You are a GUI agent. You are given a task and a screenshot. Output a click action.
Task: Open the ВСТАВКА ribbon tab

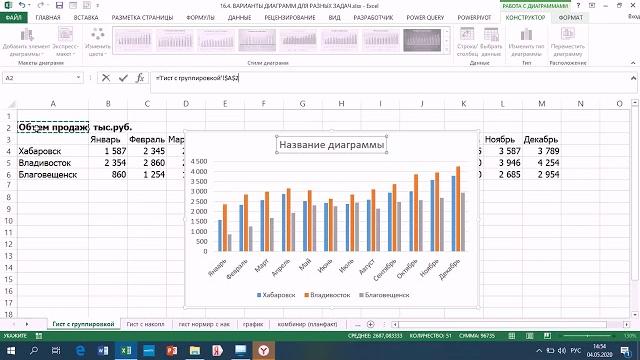point(86,18)
